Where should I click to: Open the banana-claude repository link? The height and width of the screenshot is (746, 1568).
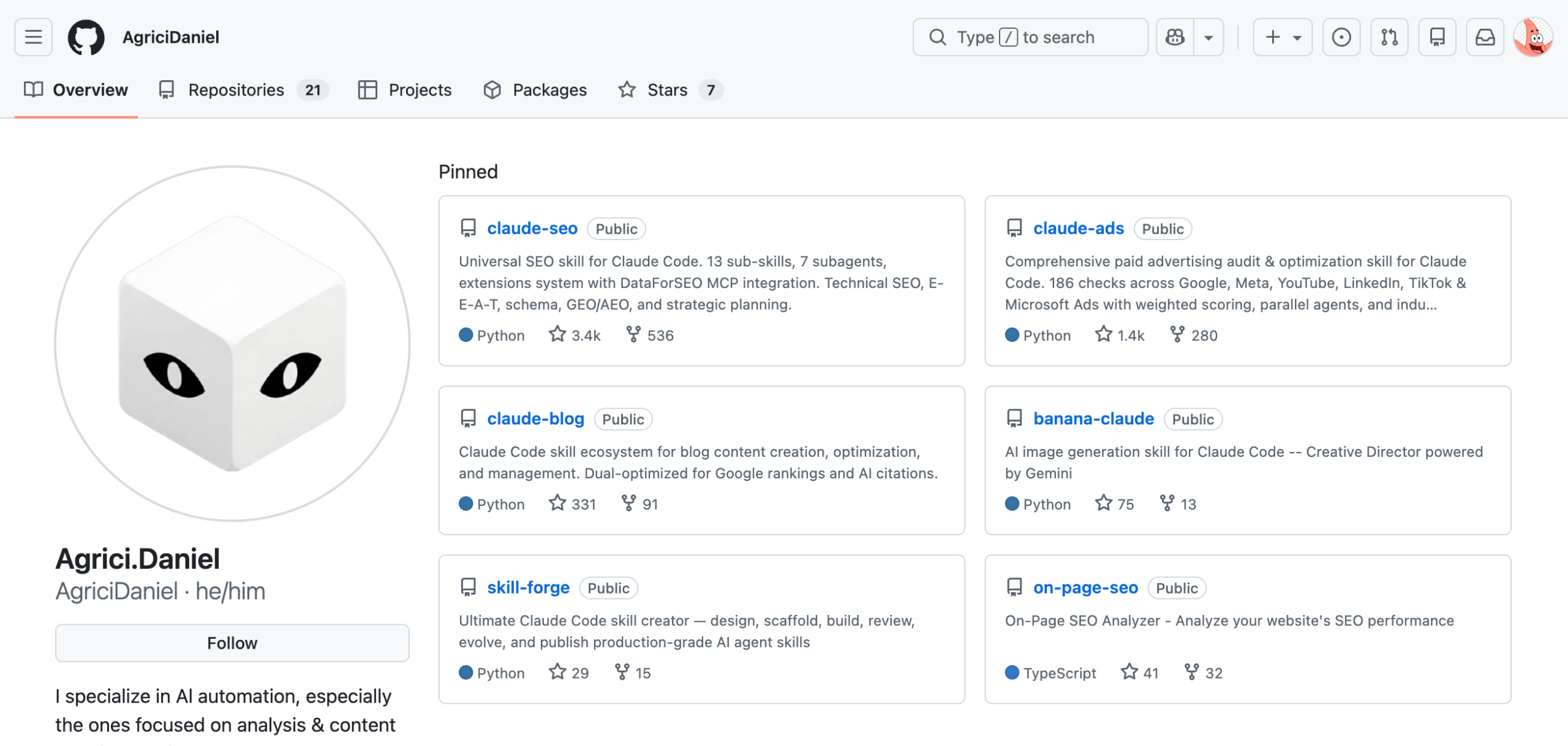tap(1093, 419)
